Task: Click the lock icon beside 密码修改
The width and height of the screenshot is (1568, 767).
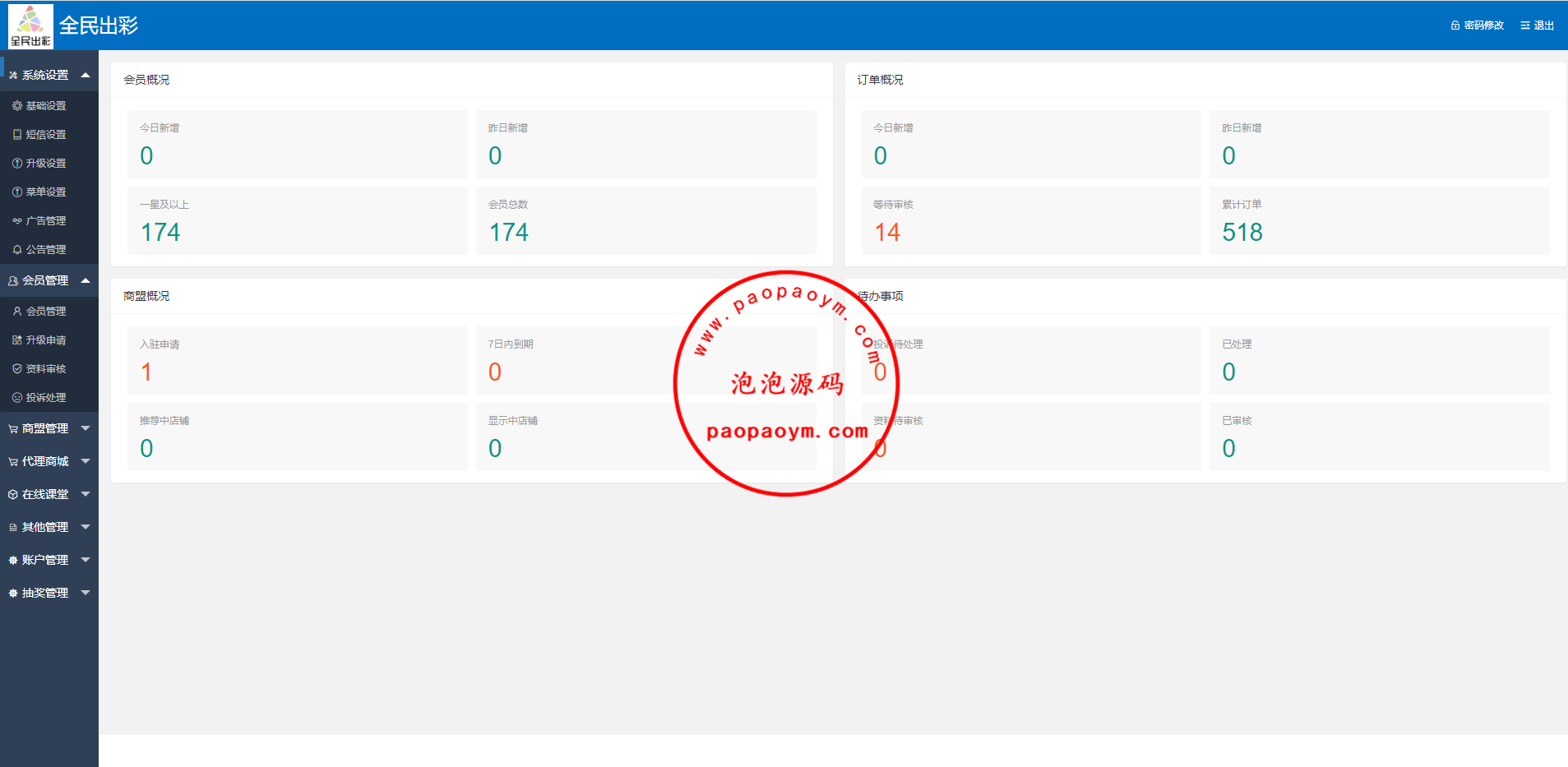Action: tap(1455, 25)
